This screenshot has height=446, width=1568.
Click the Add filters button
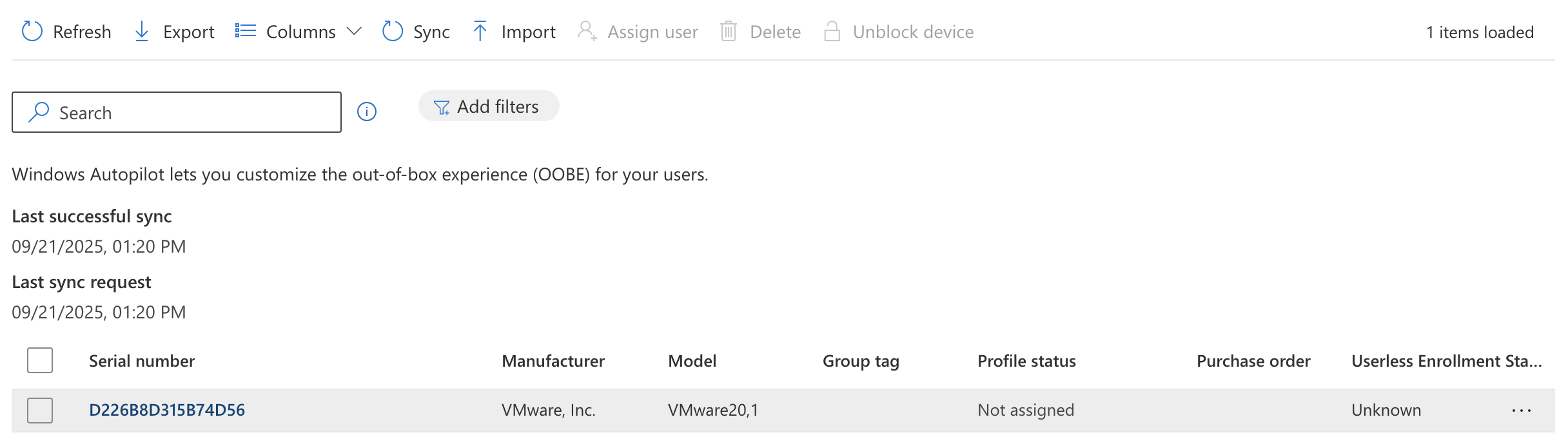click(x=488, y=106)
